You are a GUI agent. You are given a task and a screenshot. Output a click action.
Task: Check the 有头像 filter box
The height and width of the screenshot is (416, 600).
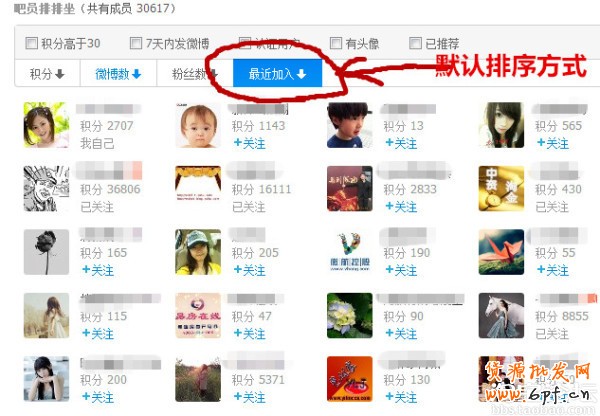[x=336, y=43]
